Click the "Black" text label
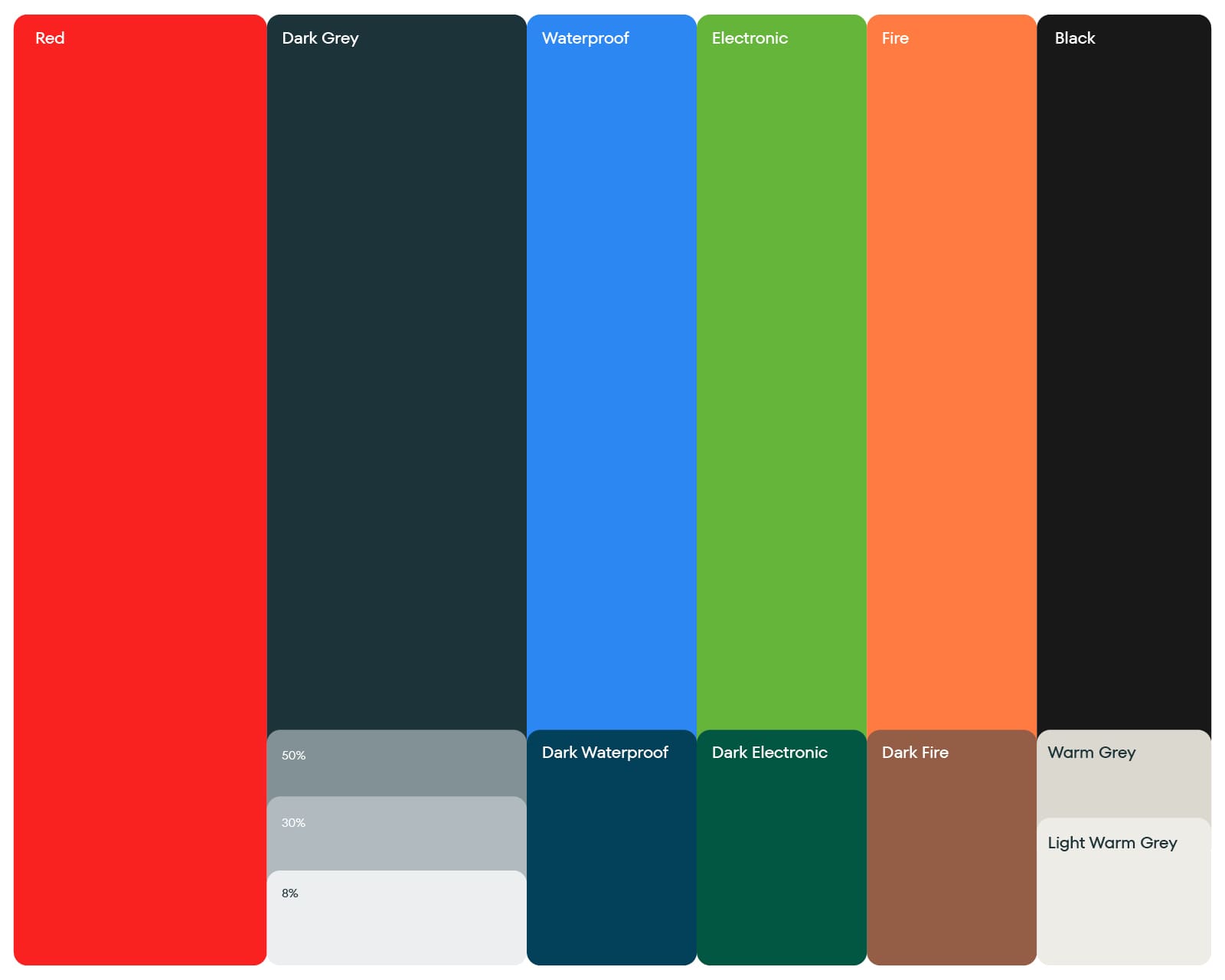The height and width of the screenshot is (980, 1225). [x=1074, y=38]
